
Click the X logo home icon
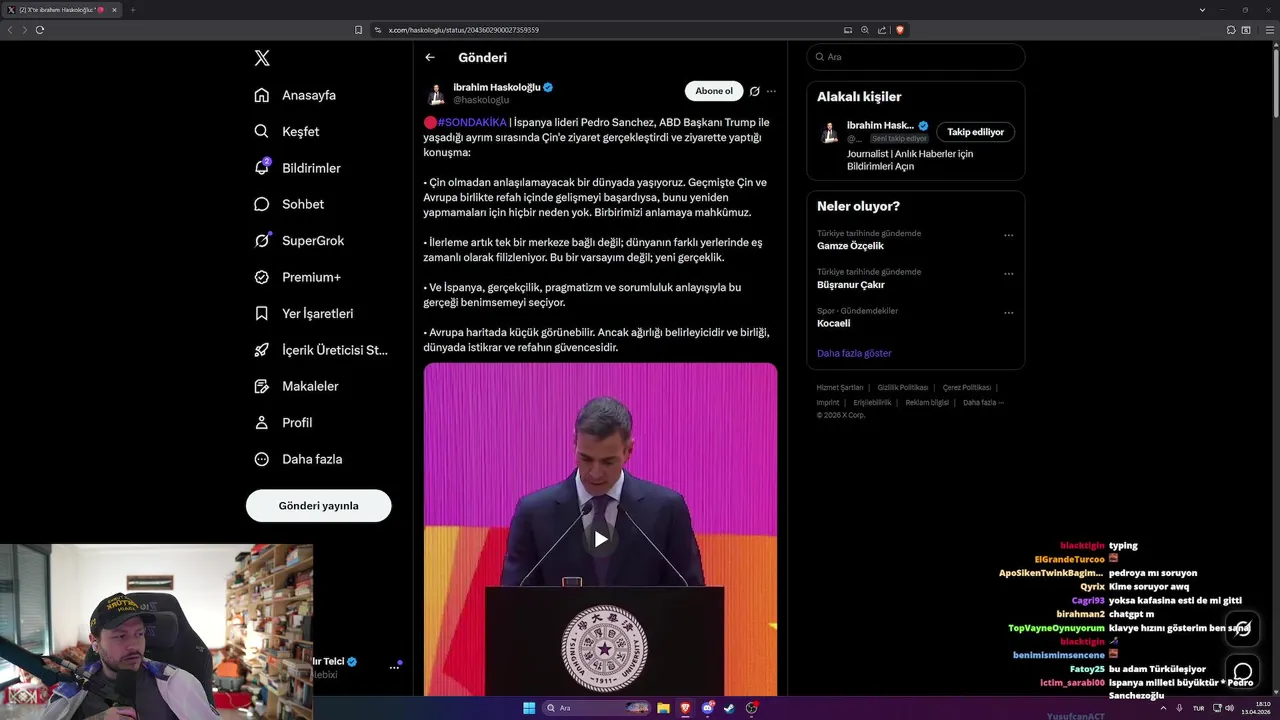pos(262,58)
